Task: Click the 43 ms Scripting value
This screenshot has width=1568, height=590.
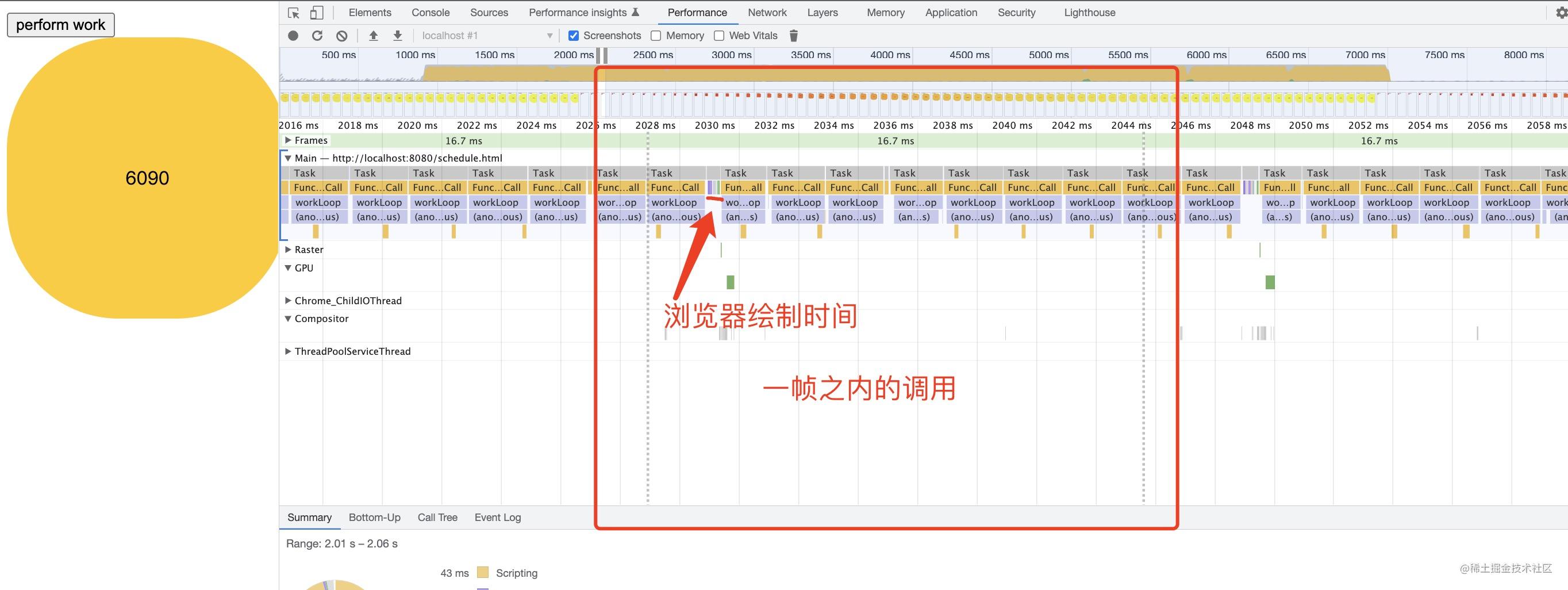Action: (x=455, y=573)
